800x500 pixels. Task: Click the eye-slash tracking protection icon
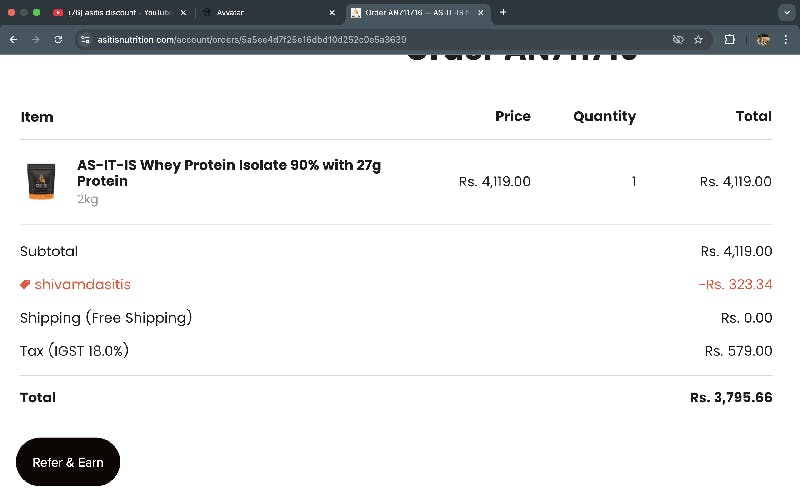[678, 39]
